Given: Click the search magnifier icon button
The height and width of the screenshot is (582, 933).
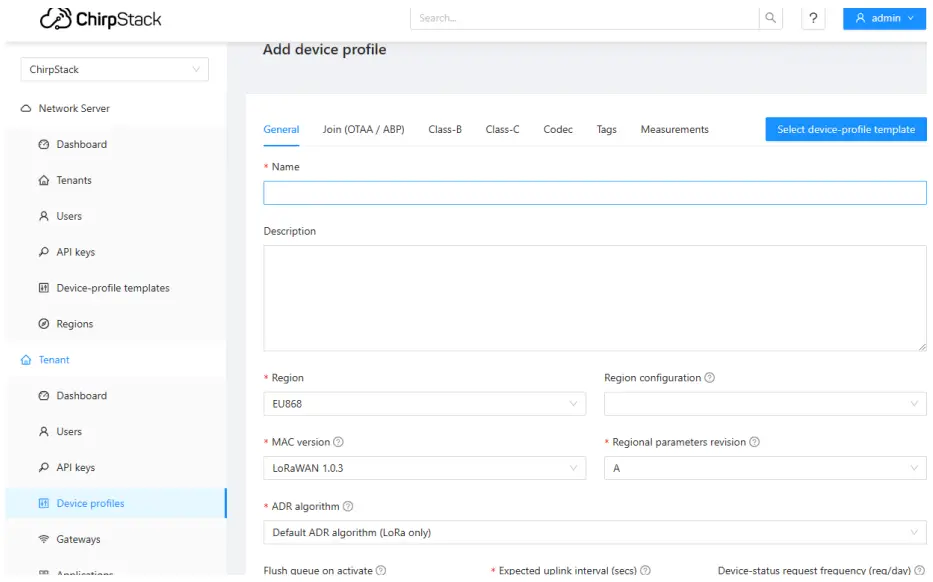Looking at the screenshot, I should [x=770, y=18].
